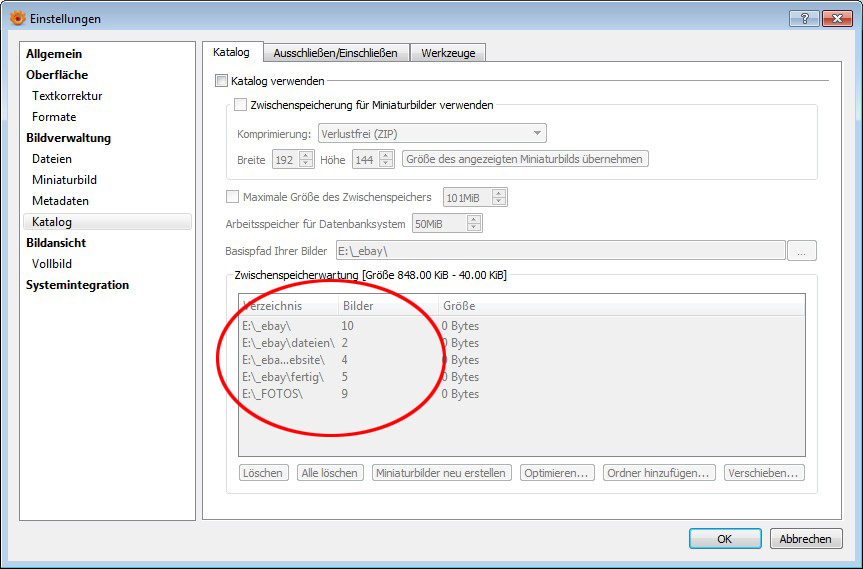863x569 pixels.
Task: Click Abbrechen to cancel
Action: [805, 539]
